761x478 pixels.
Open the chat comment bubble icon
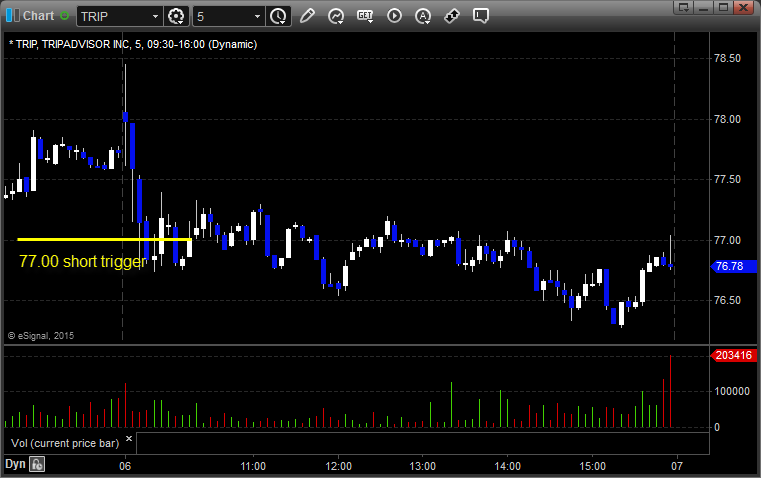tap(481, 16)
